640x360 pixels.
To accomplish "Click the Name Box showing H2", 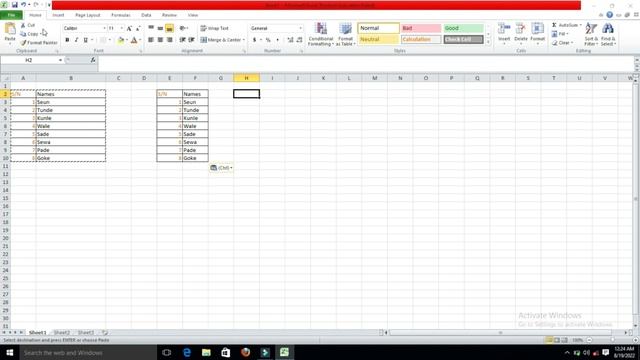I will (29, 60).
